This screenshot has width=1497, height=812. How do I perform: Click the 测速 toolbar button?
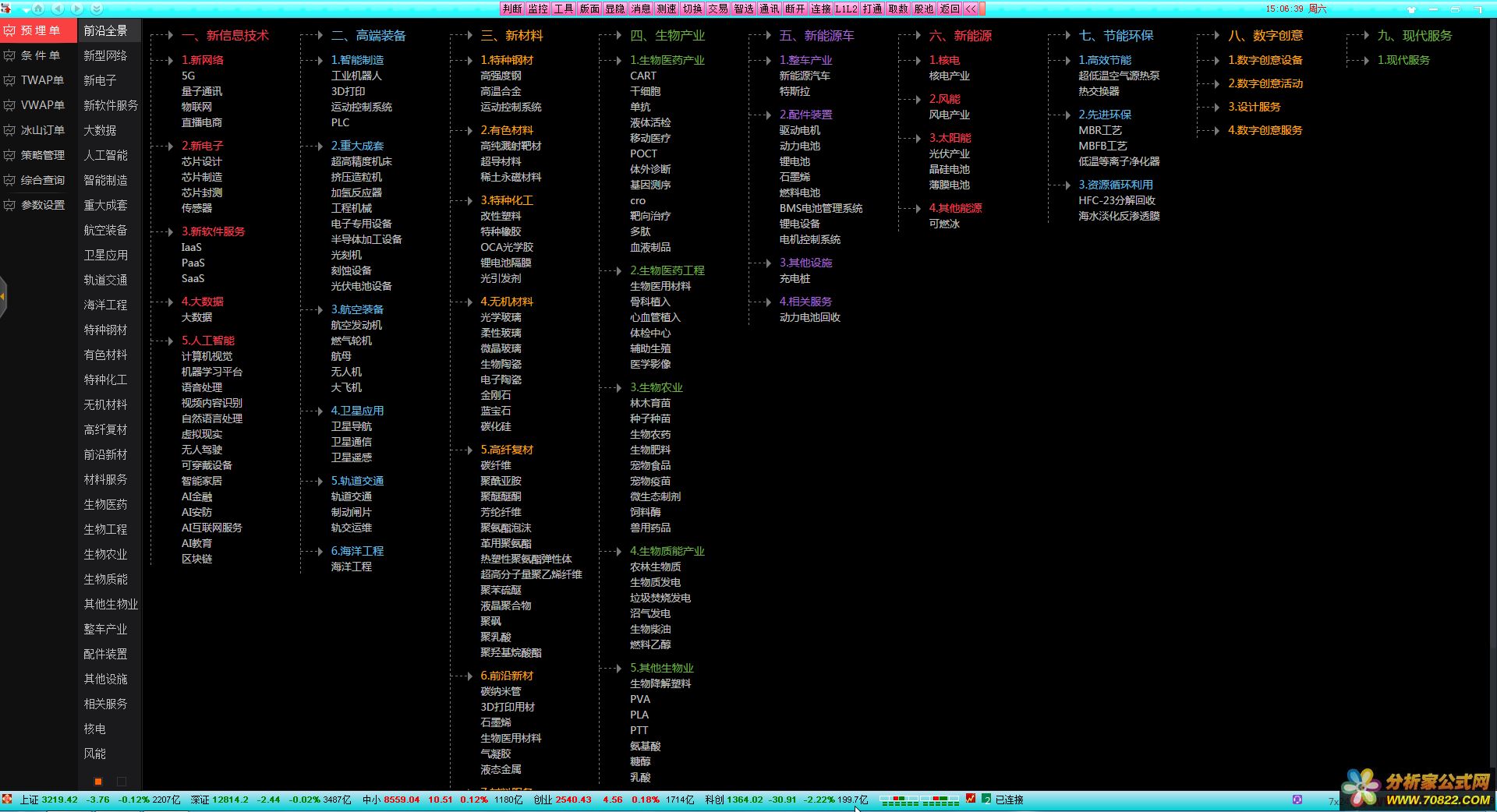point(667,9)
